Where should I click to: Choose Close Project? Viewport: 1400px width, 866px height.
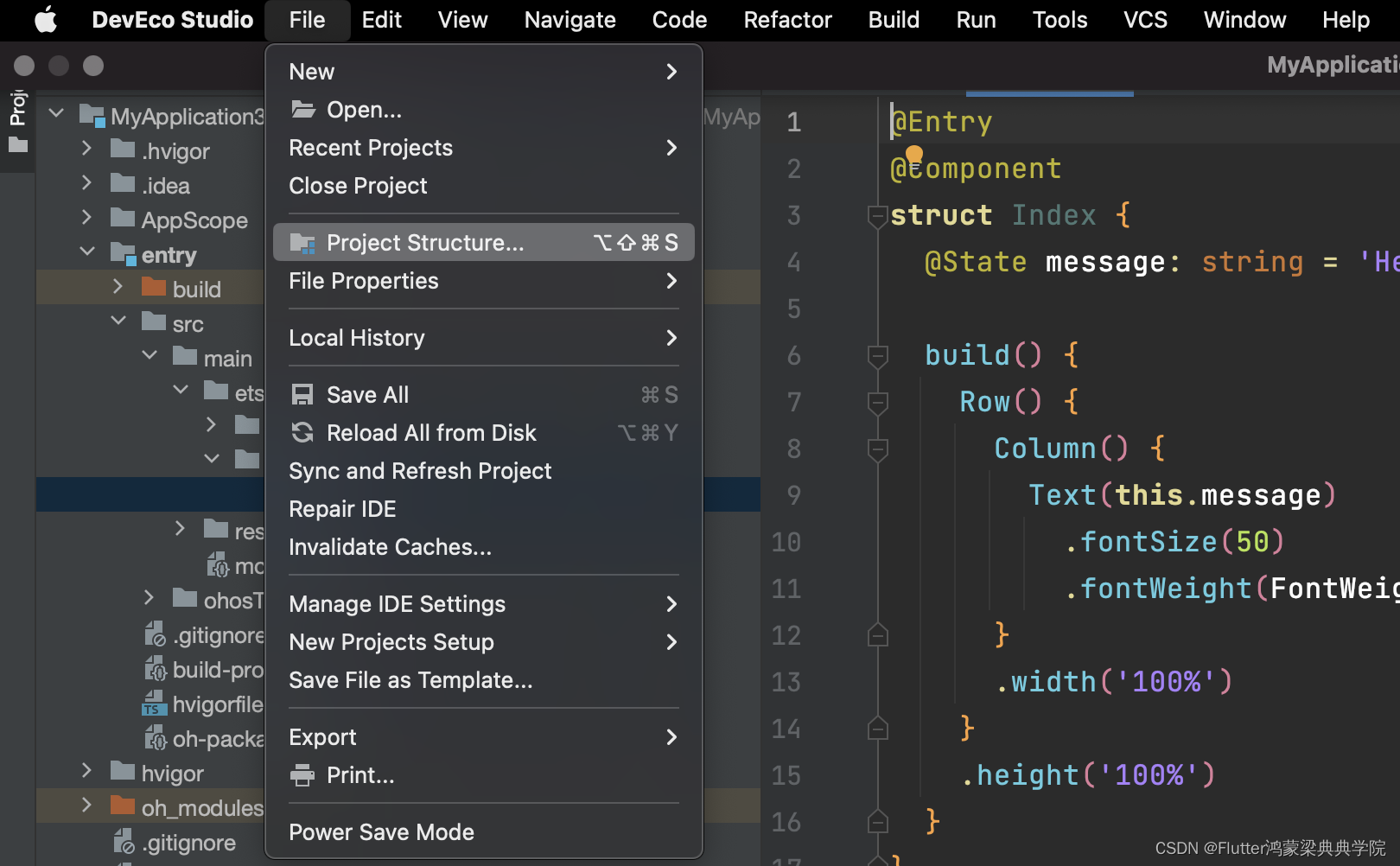click(484, 186)
